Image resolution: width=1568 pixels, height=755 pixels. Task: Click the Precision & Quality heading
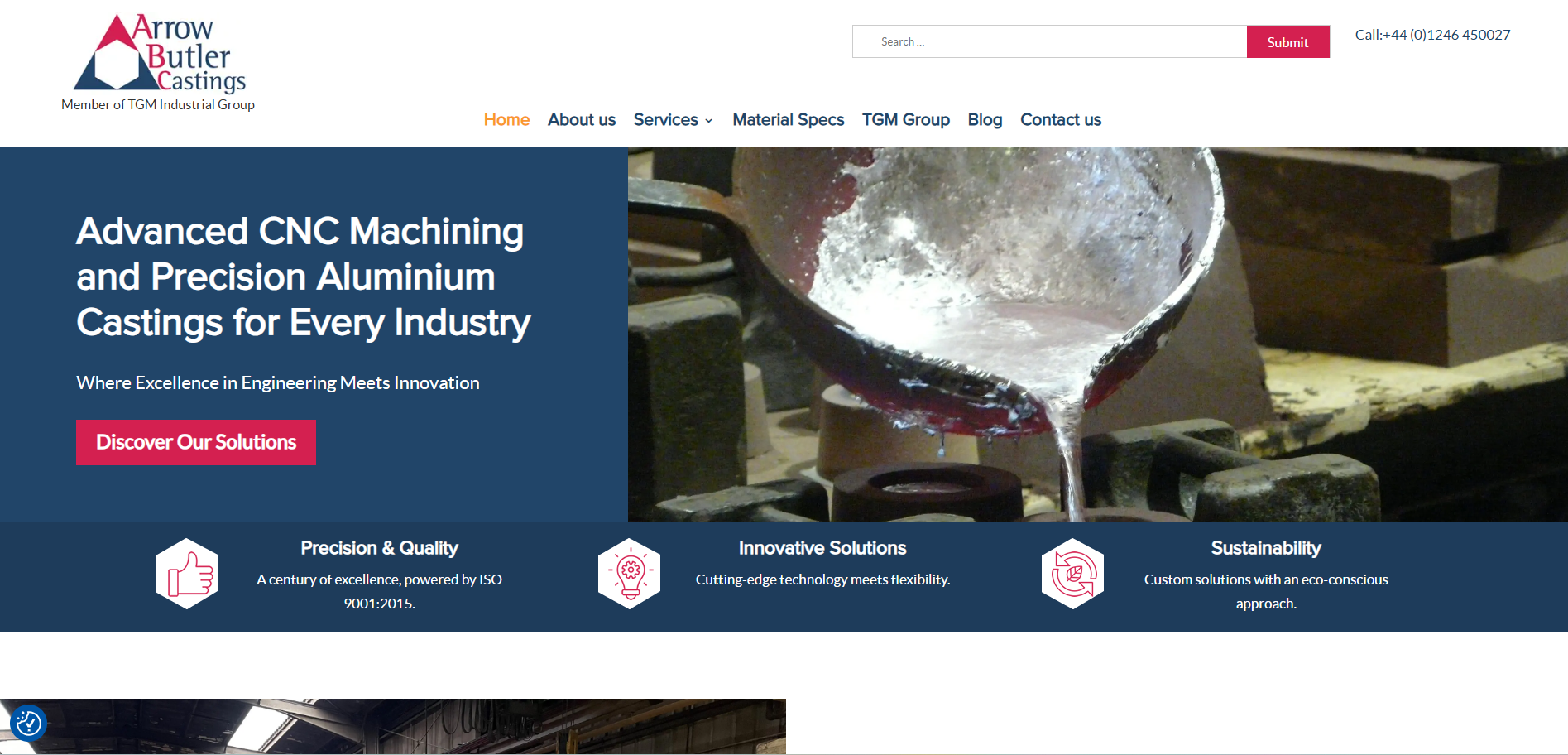point(379,548)
